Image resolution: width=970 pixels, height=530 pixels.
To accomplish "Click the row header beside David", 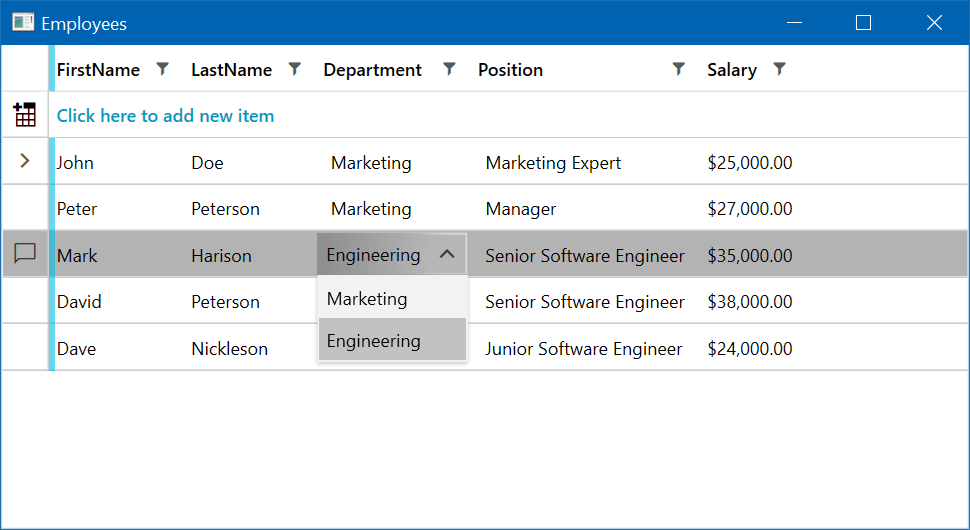I will click(25, 301).
